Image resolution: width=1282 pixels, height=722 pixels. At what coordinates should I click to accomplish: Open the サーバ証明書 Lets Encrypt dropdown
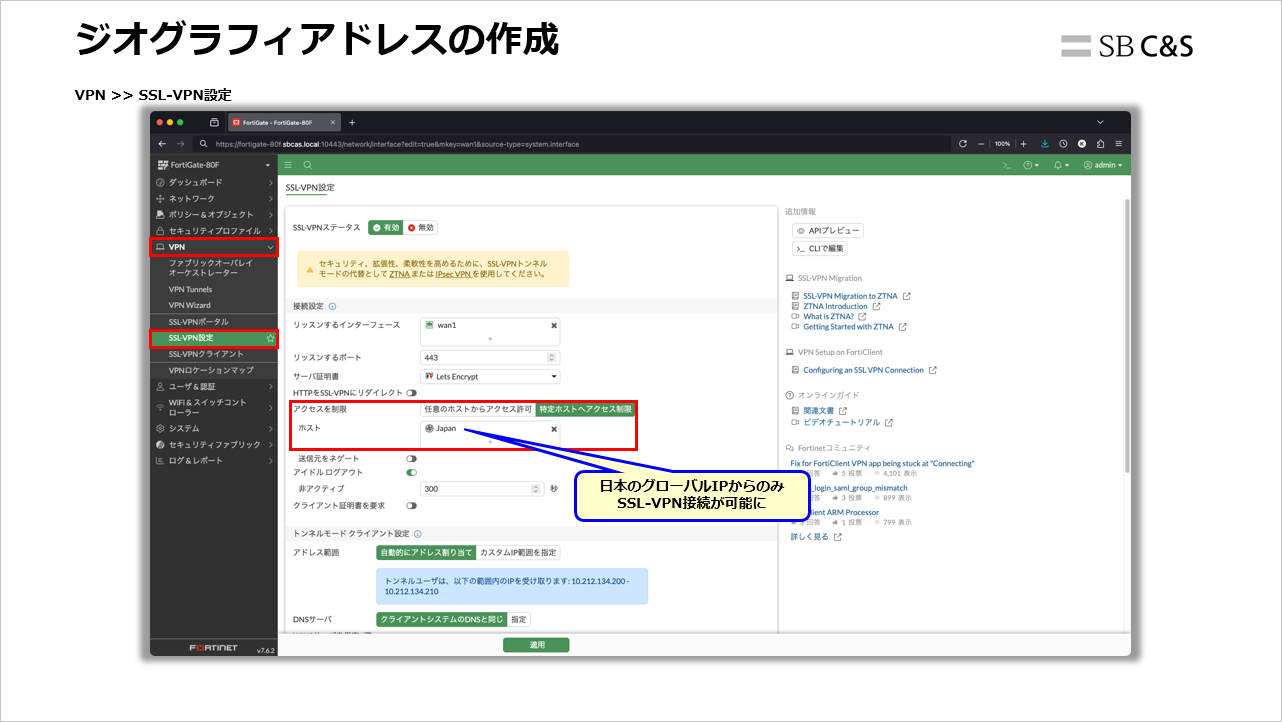point(490,377)
